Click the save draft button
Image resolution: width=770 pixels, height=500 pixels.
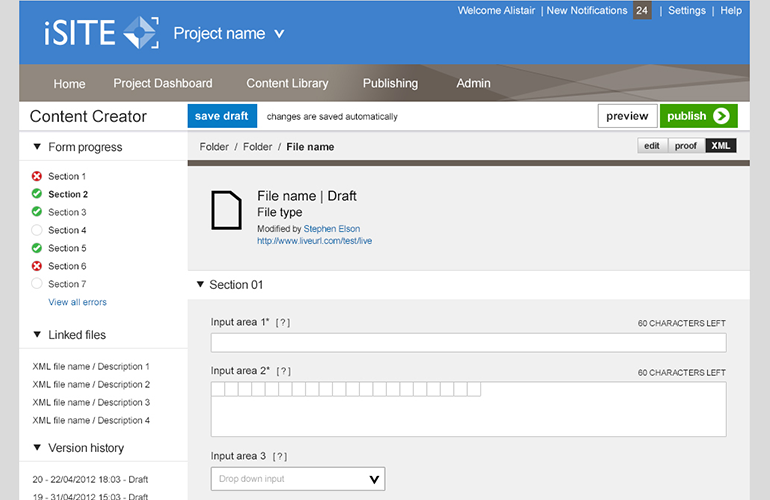pos(221,116)
